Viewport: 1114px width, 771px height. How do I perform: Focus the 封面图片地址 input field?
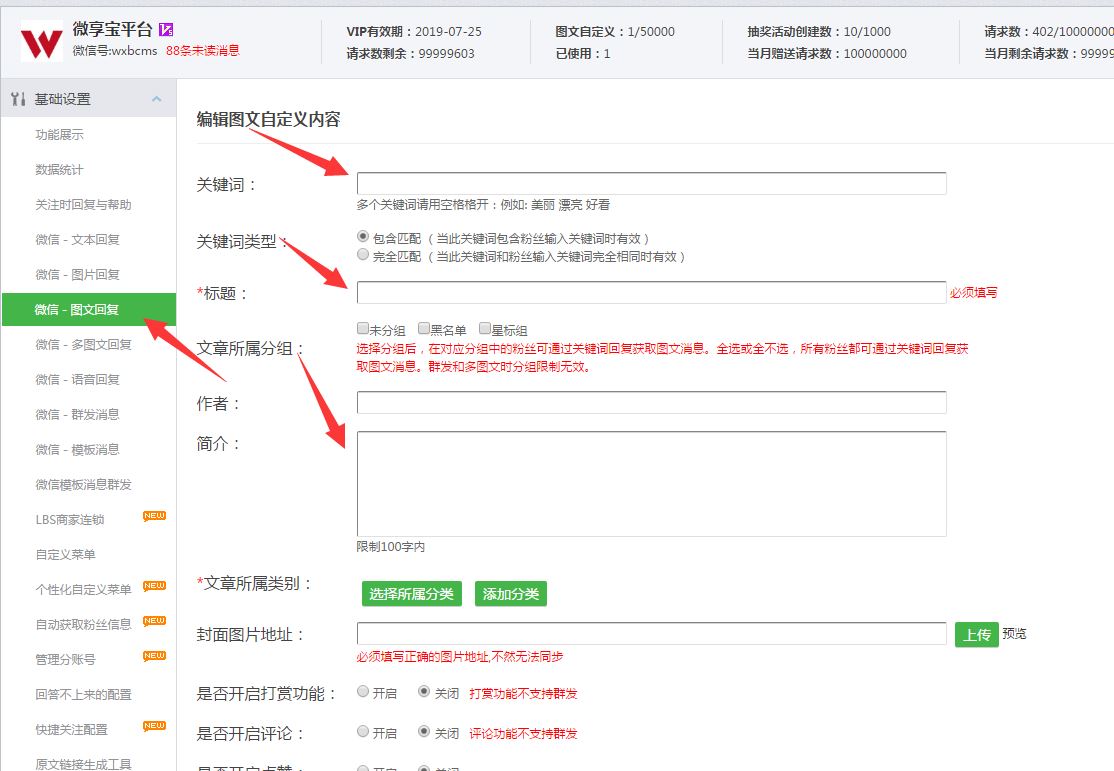[x=651, y=633]
